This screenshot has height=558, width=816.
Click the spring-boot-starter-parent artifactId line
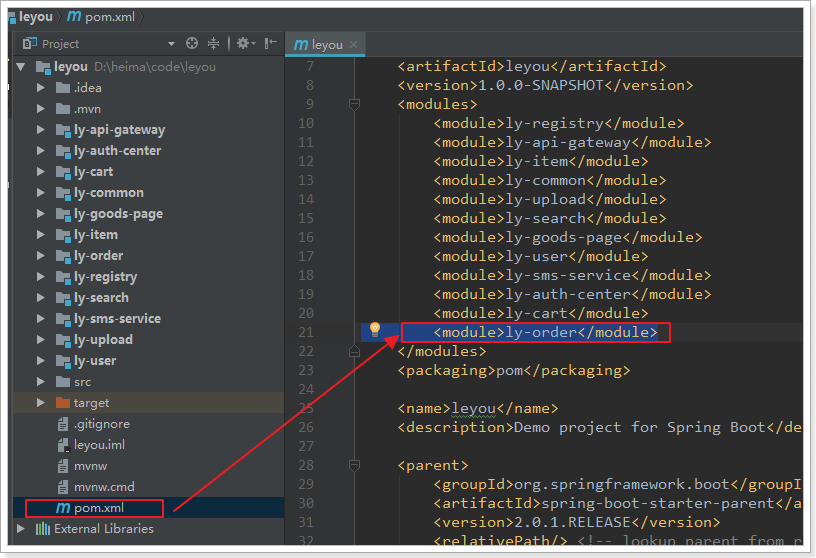coord(618,503)
